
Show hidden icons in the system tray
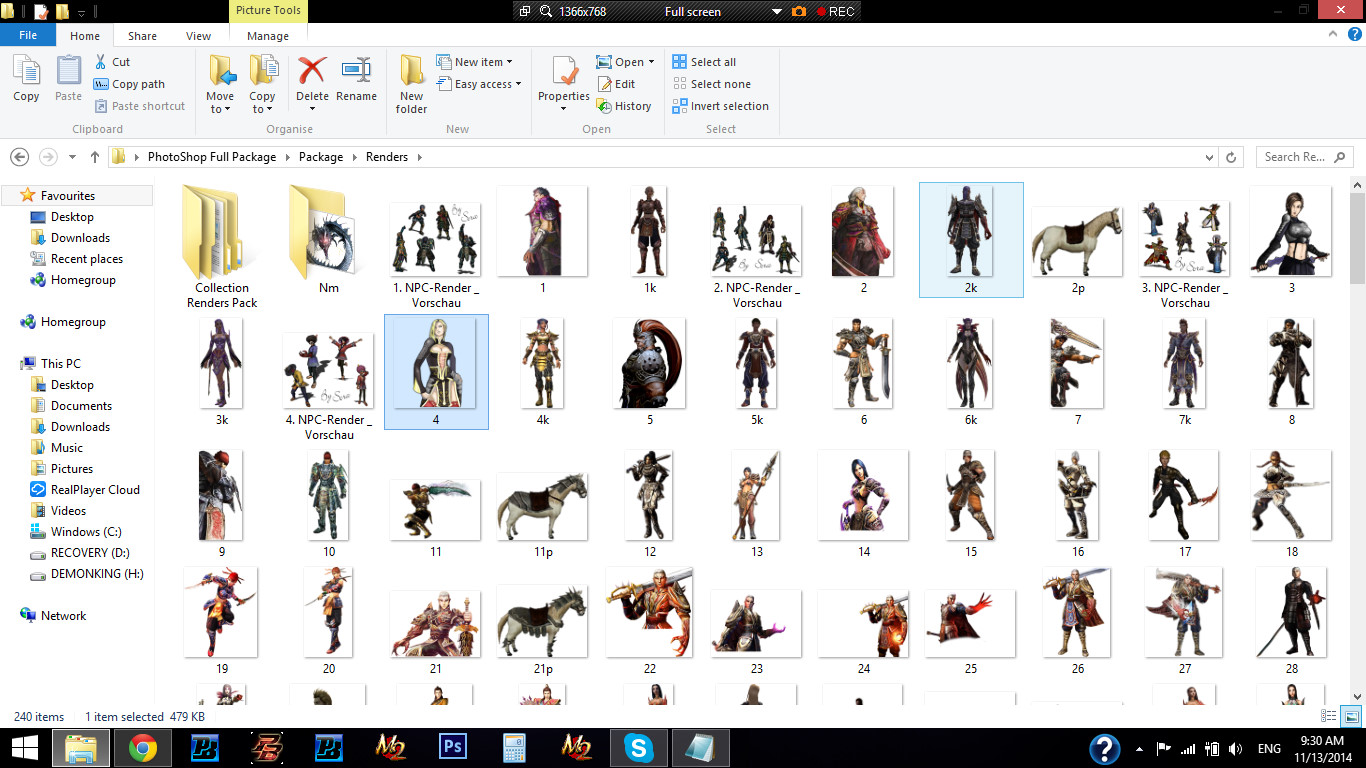[1138, 748]
